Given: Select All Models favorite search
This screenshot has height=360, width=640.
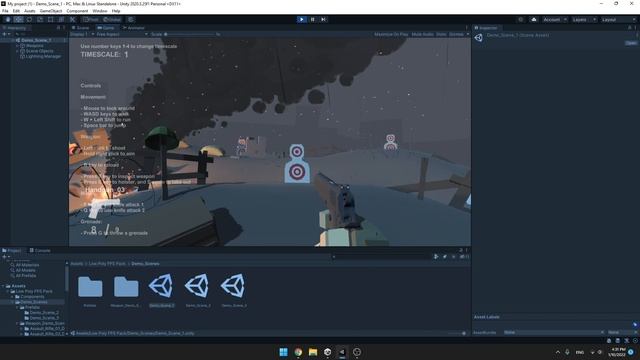Looking at the screenshot, I should click(x=23, y=270).
